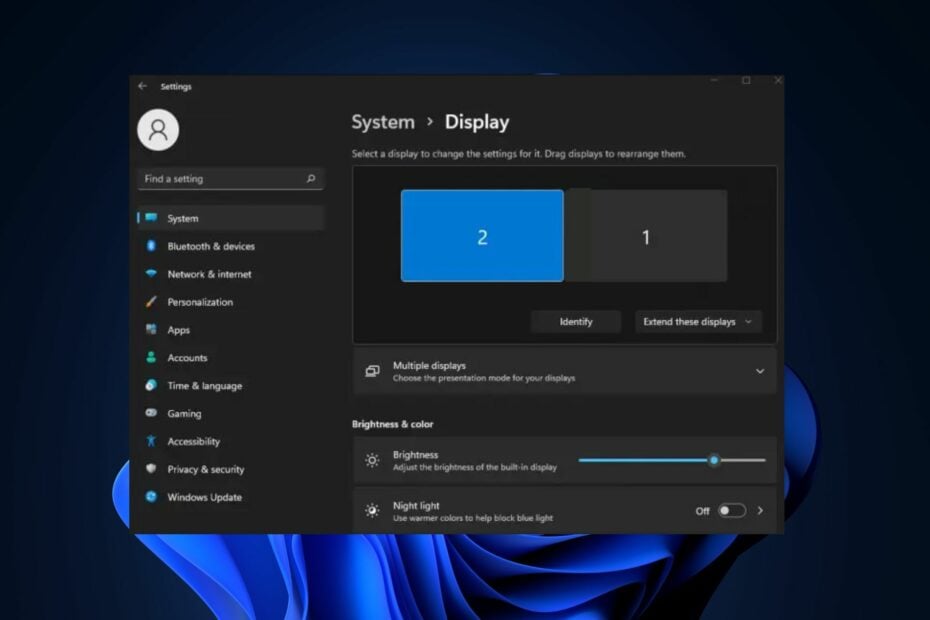This screenshot has width=930, height=620.
Task: Click the Brightness slider handle
Action: tap(714, 460)
